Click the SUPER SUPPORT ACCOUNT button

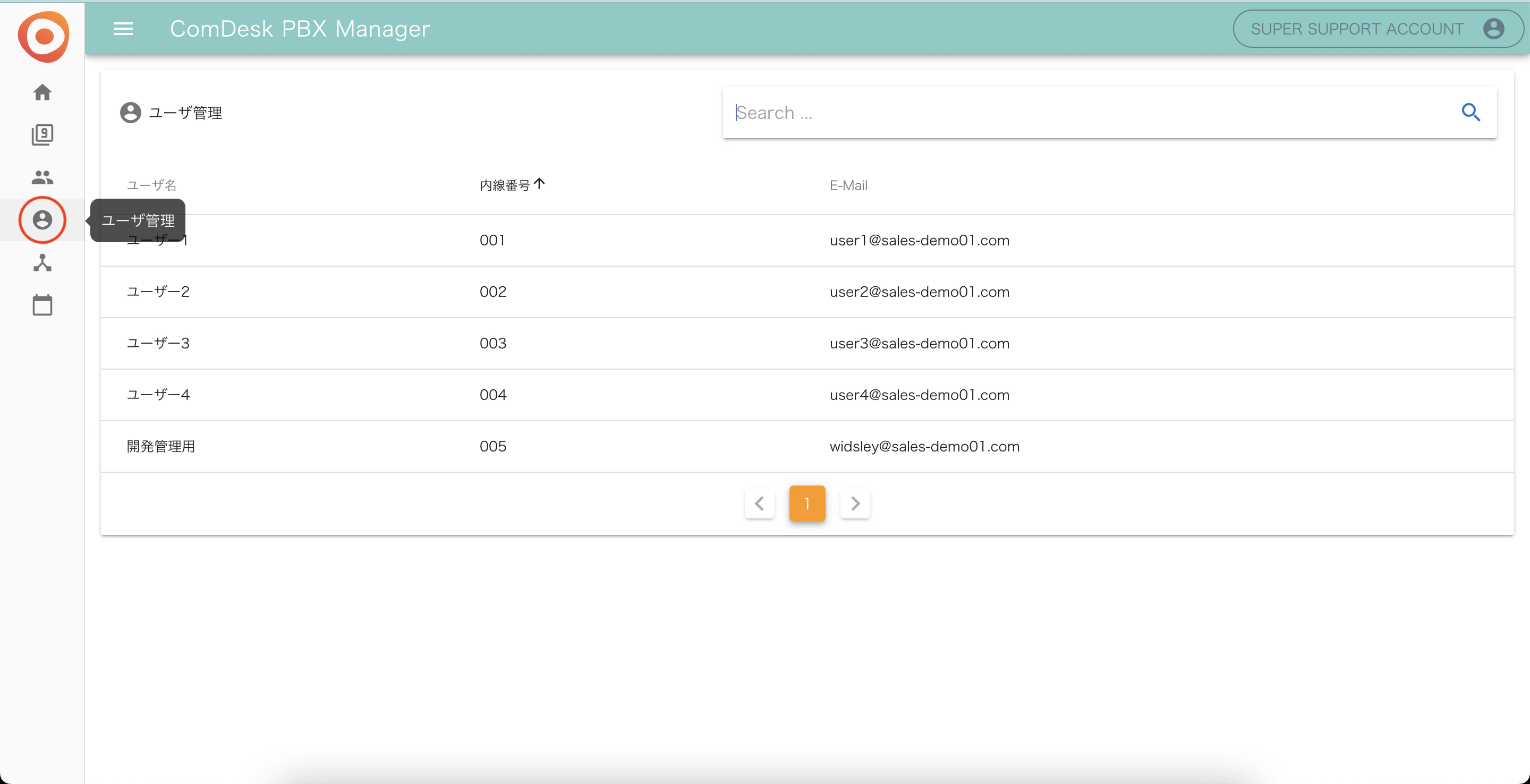coord(1378,29)
